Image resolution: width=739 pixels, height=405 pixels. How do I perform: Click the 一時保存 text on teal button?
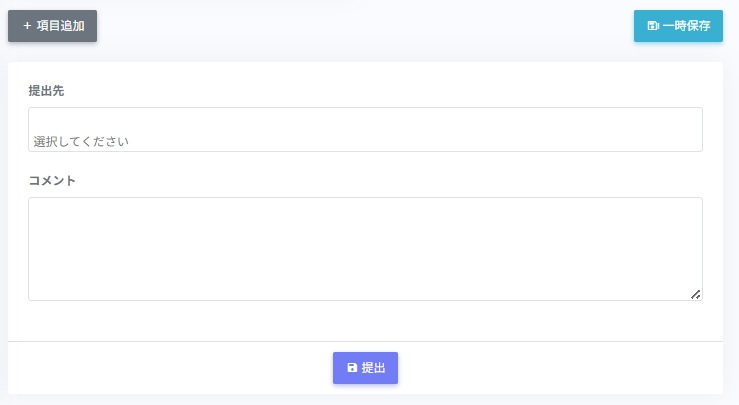686,26
